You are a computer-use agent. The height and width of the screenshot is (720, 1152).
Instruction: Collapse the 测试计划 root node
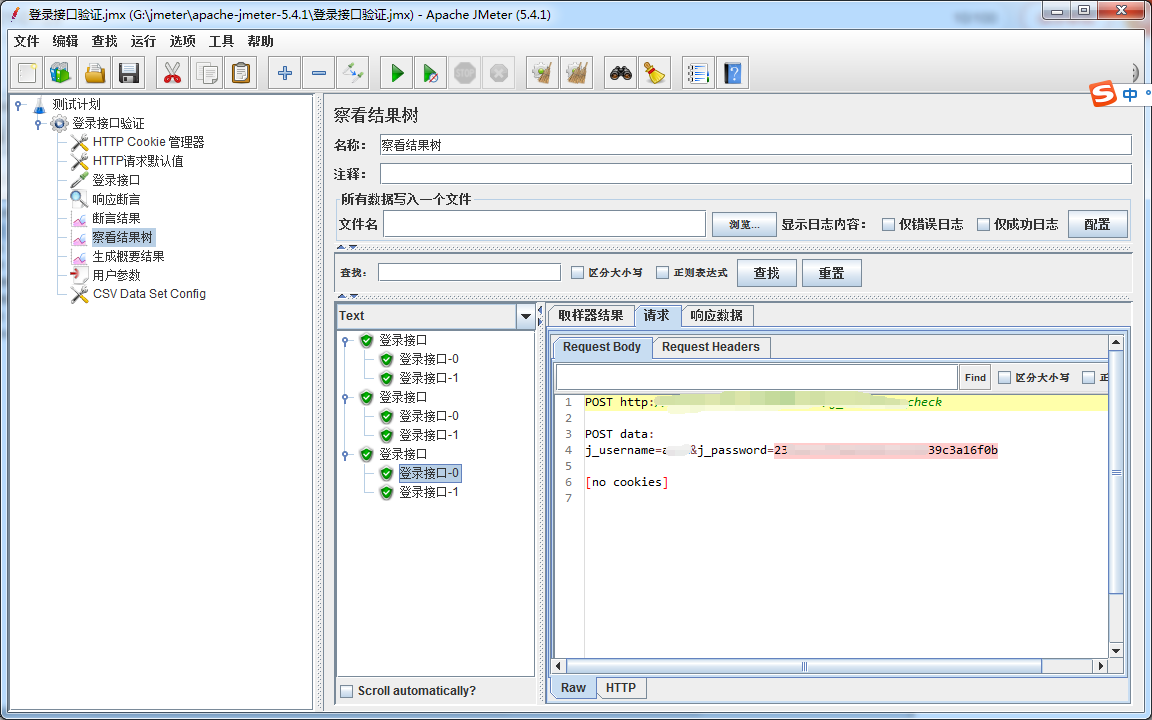tap(18, 105)
